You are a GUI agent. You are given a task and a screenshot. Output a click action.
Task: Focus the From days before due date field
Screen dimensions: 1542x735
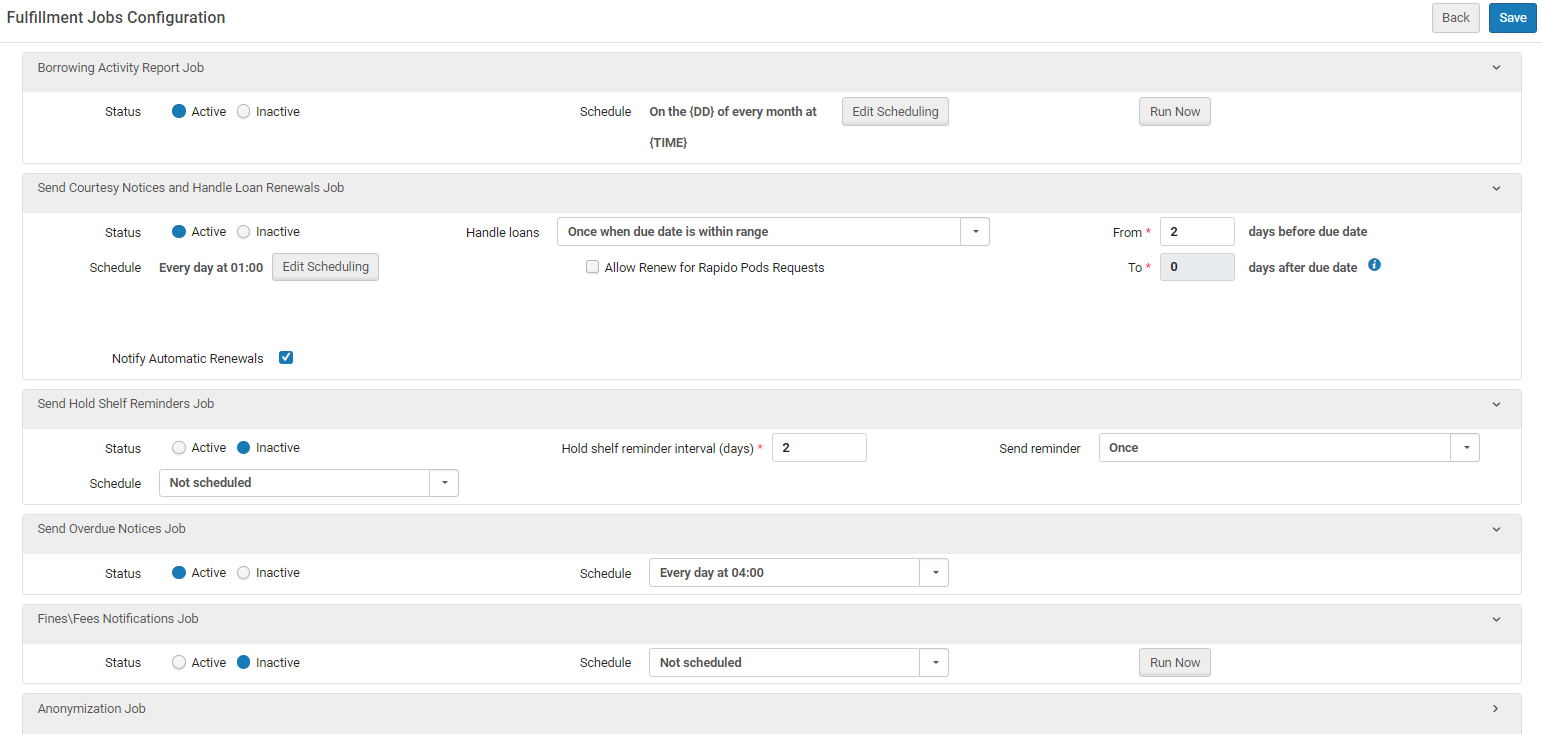[1197, 232]
